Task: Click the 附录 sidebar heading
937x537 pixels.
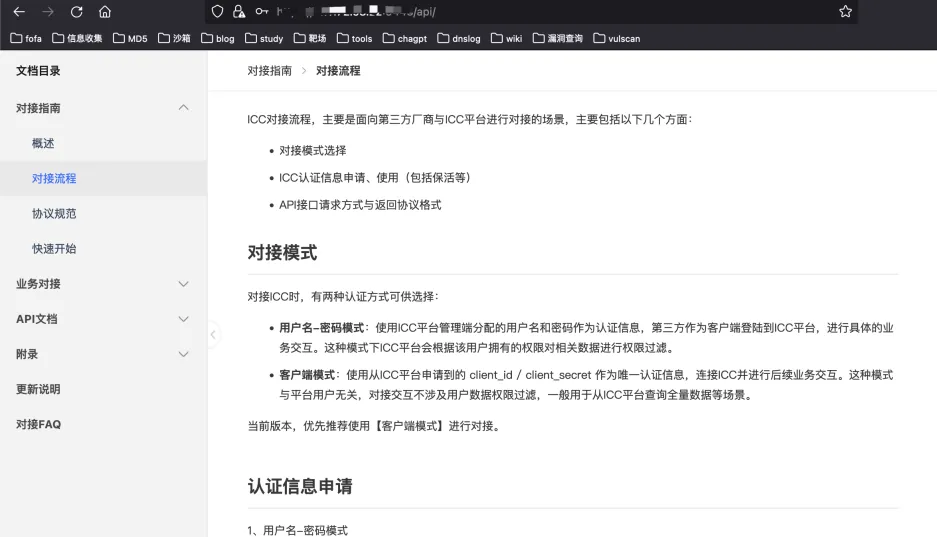Action: coord(27,354)
